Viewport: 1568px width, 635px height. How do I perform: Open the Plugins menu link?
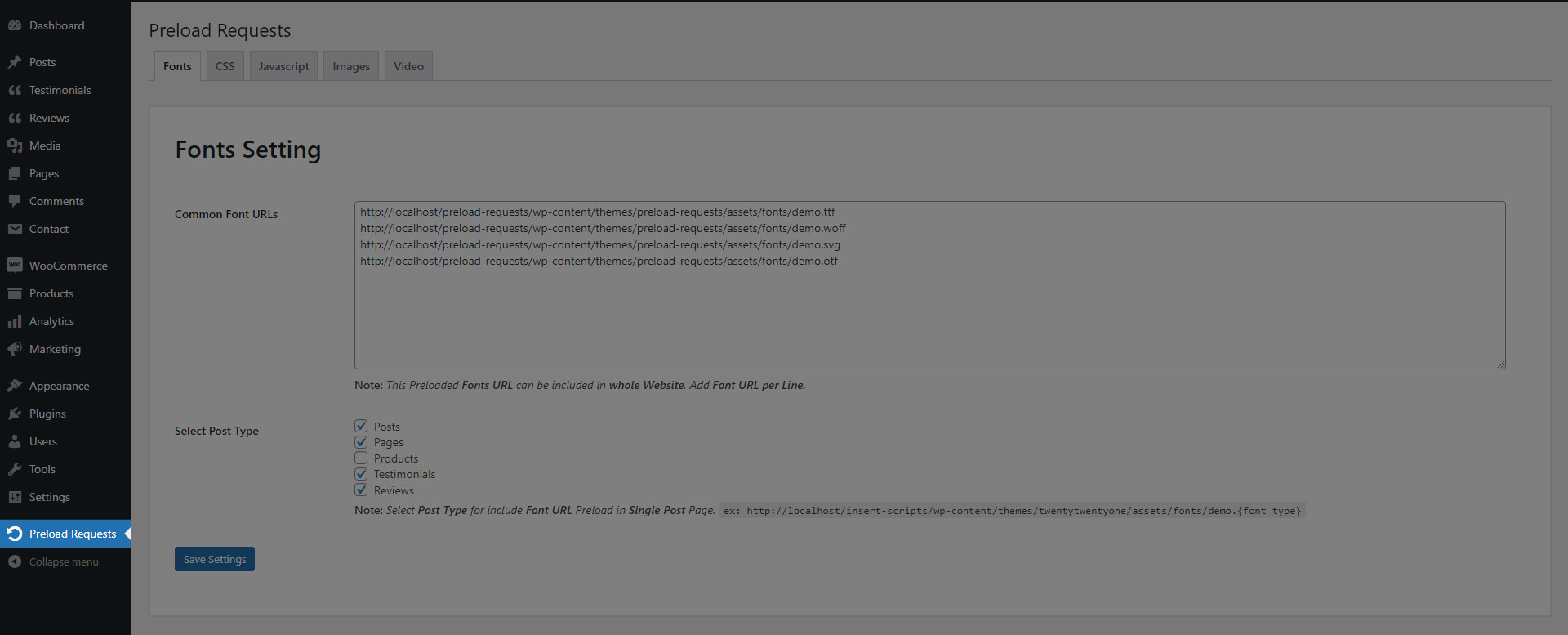point(65,414)
